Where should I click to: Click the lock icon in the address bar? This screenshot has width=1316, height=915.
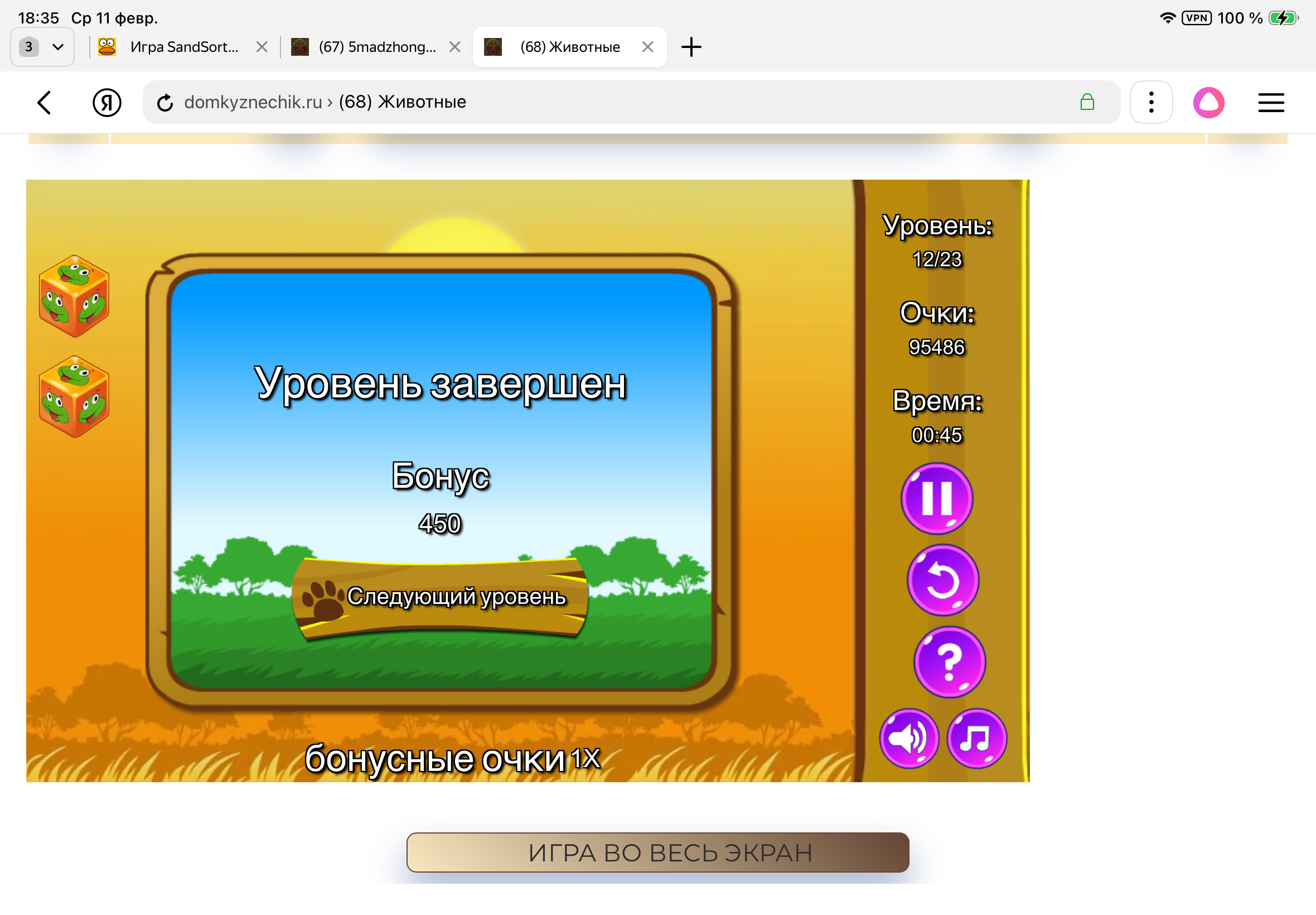click(x=1087, y=102)
